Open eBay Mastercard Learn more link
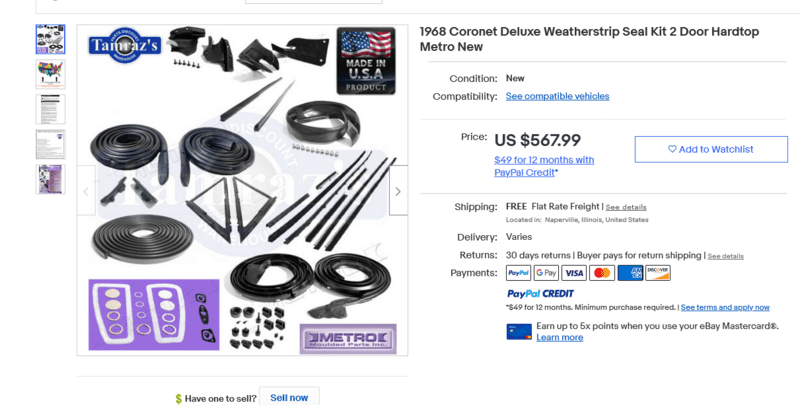This screenshot has width=800, height=405. 559,338
